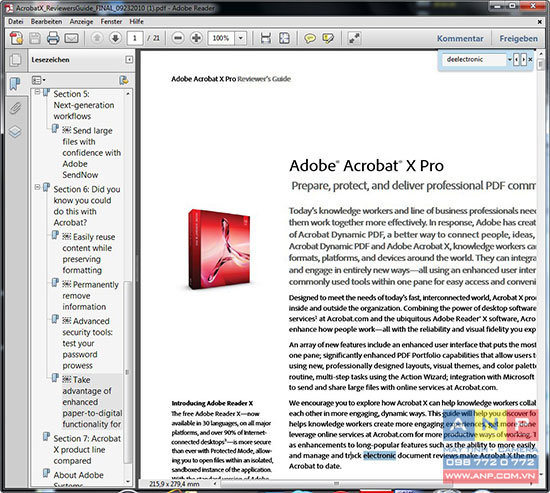Image resolution: width=550 pixels, height=493 pixels.
Task: Open the page thumbnails panel
Action: pyautogui.click(x=15, y=60)
